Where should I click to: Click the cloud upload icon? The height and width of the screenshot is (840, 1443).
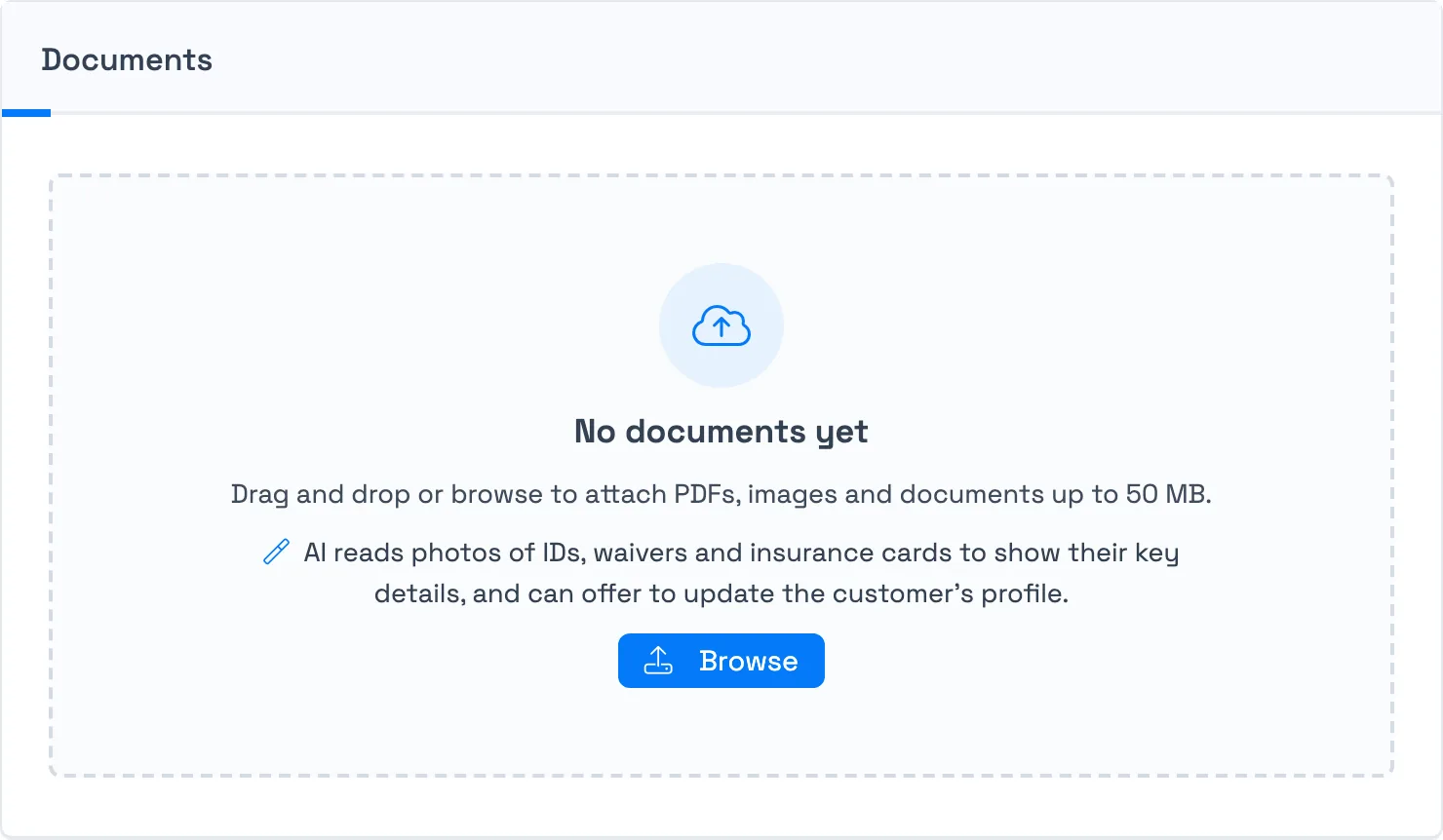[x=721, y=325]
